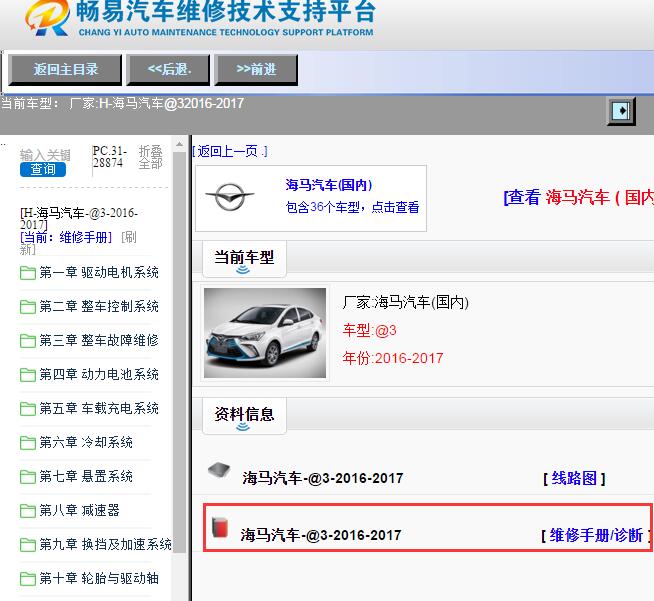The width and height of the screenshot is (654, 601).
Task: Open folder icon for 第六章 冷却系统
Action: click(x=28, y=443)
